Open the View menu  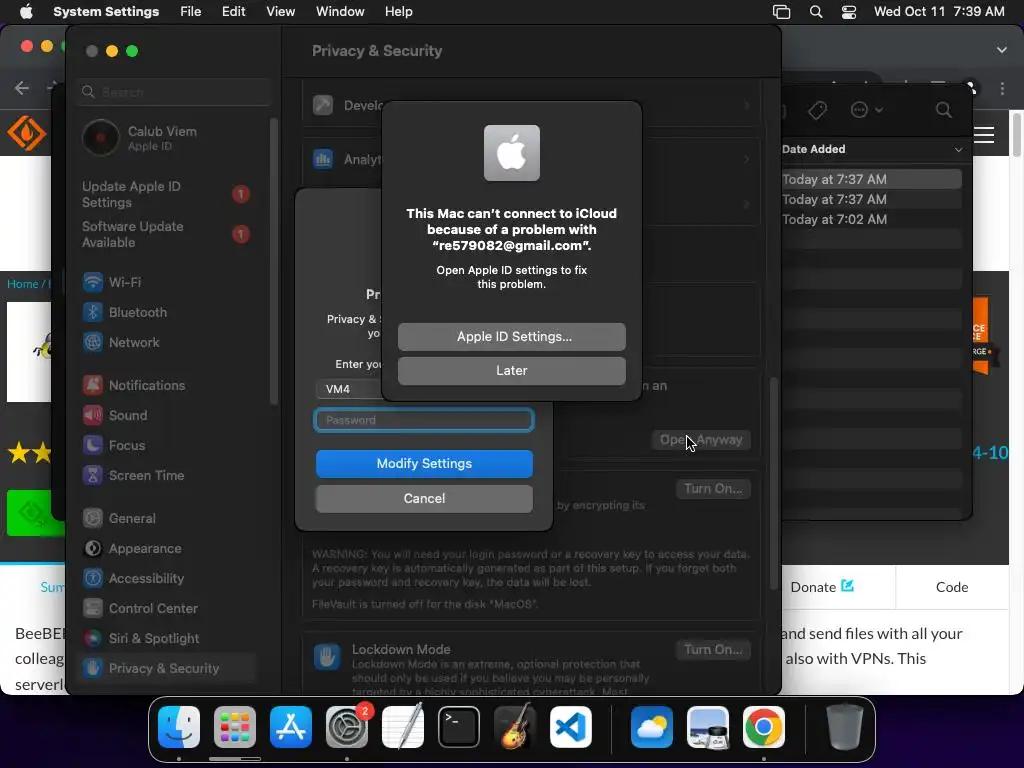pos(280,12)
